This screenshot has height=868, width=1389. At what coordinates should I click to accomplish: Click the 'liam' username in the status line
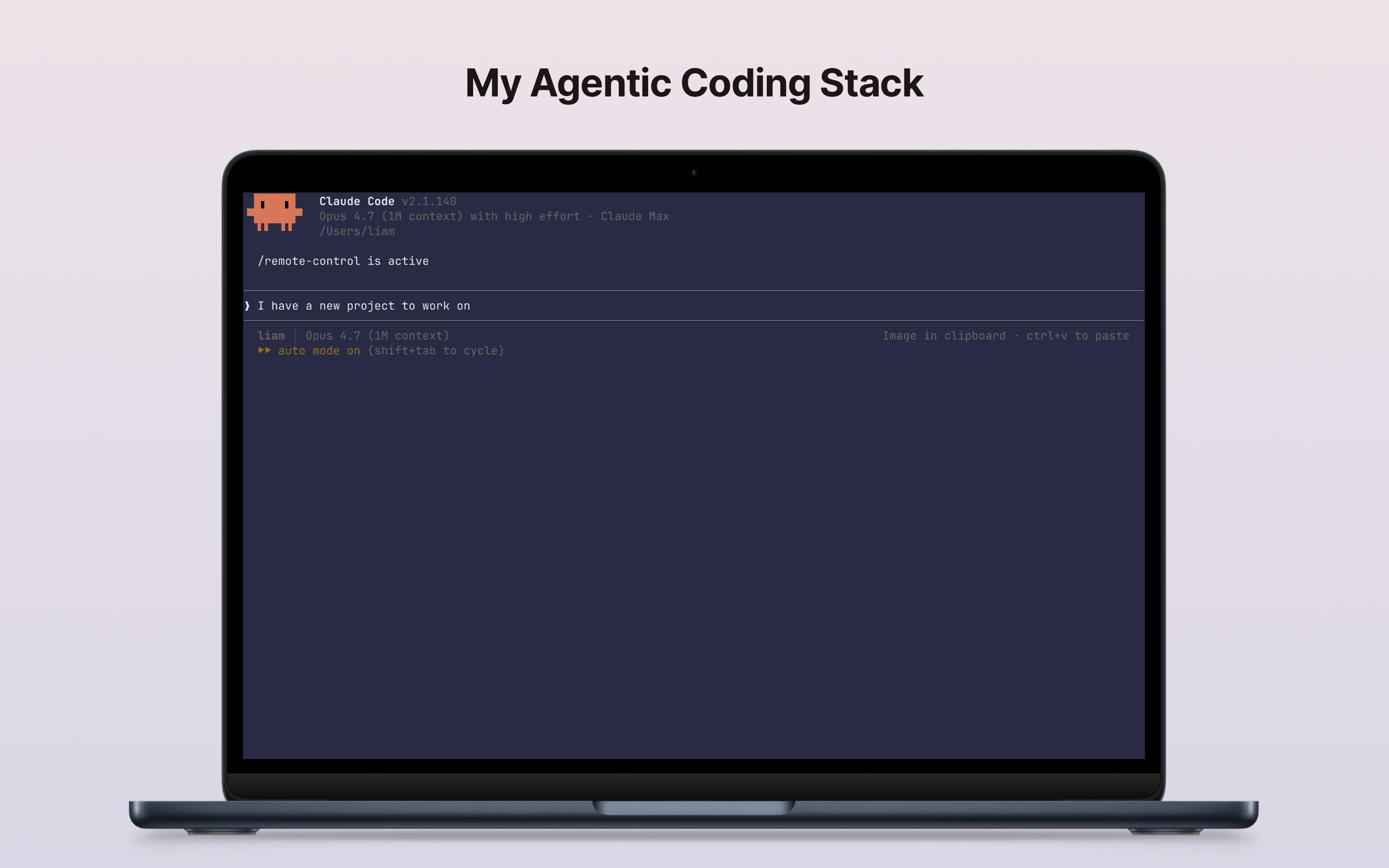point(271,336)
